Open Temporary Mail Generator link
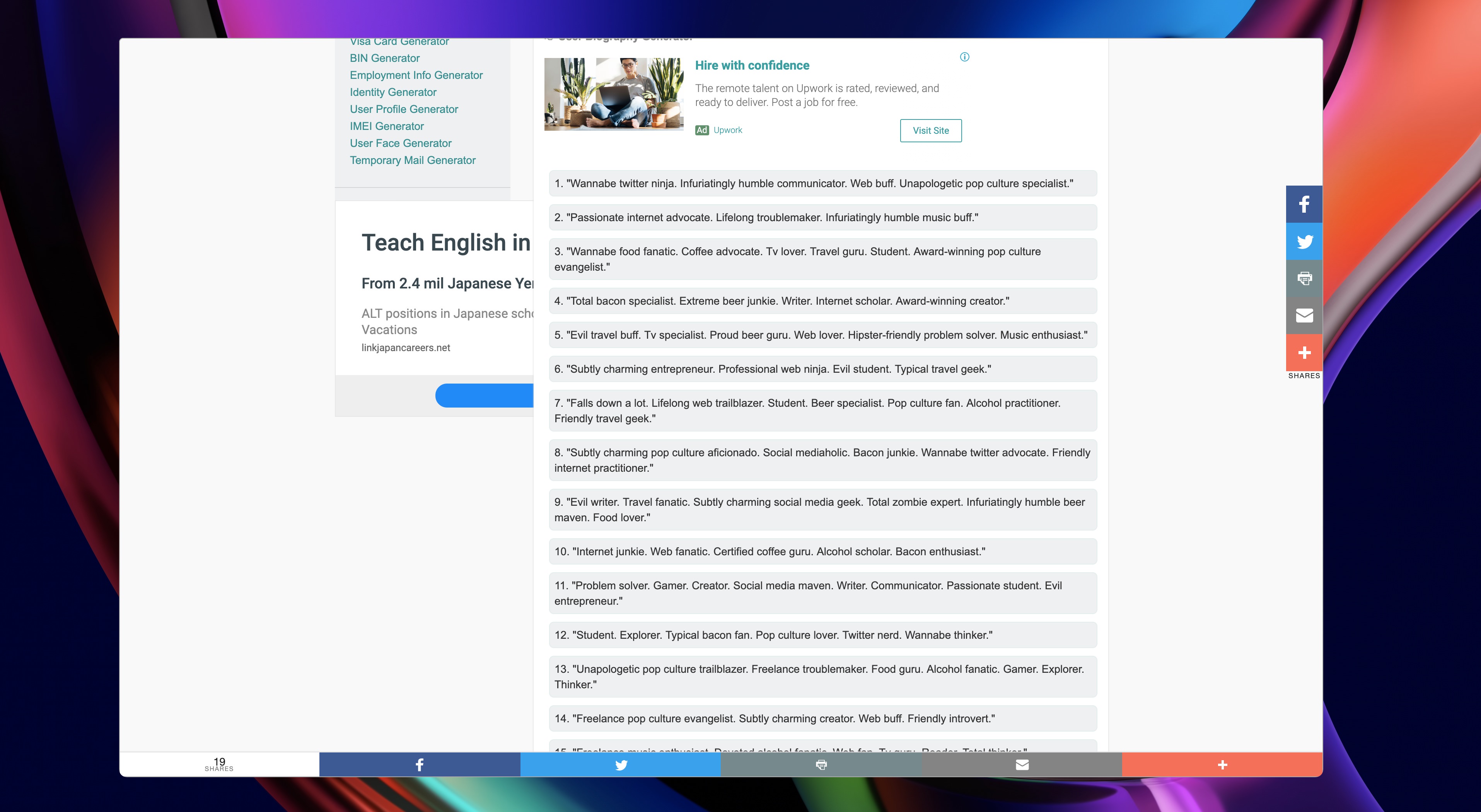Viewport: 1481px width, 812px height. coord(412,160)
